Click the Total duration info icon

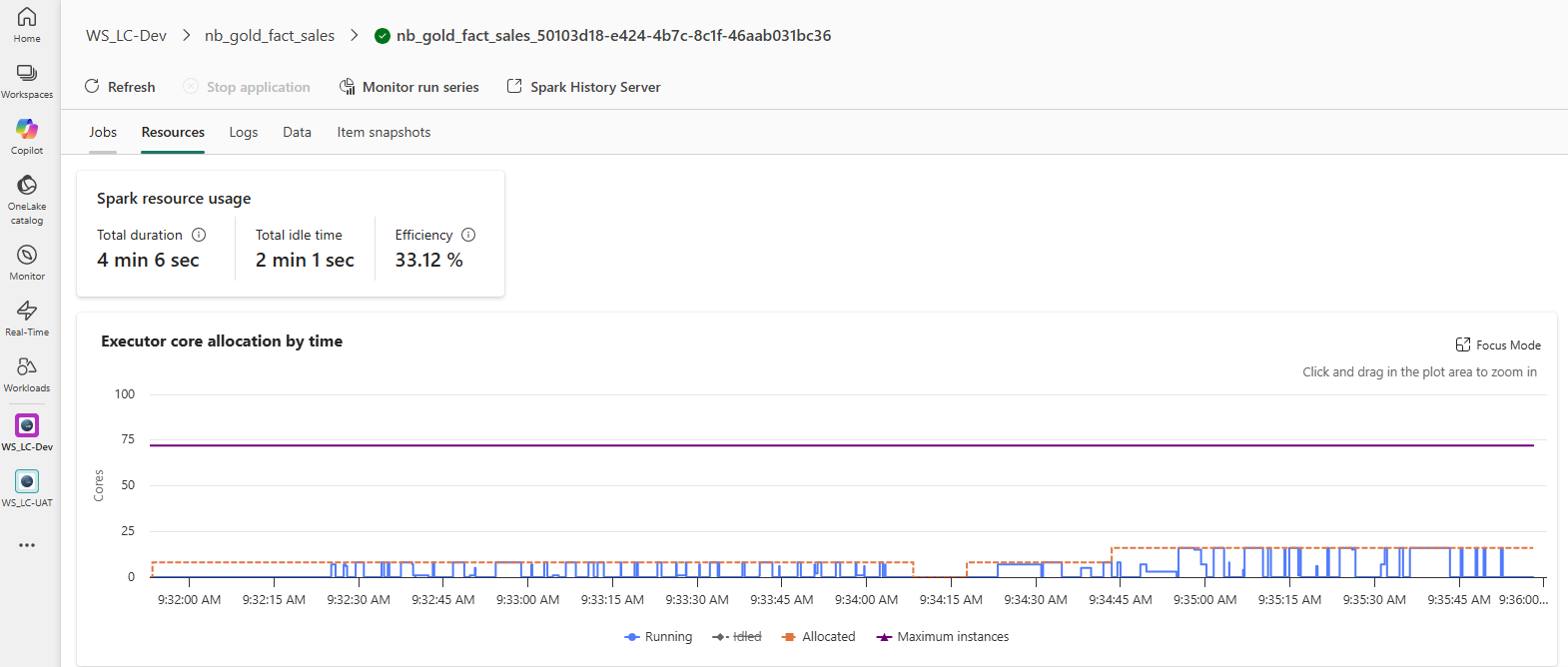(199, 235)
